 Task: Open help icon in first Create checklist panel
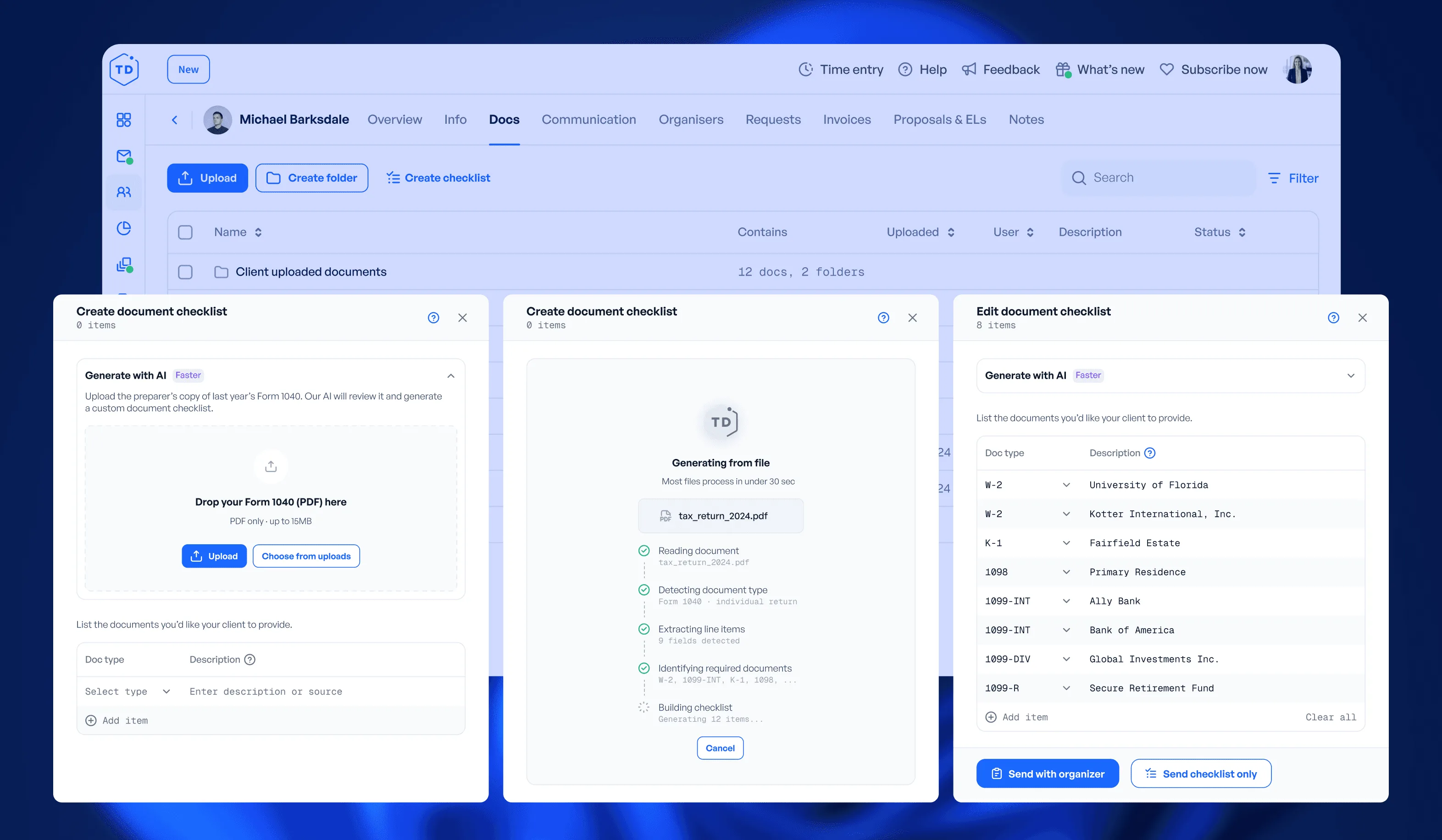pyautogui.click(x=433, y=318)
